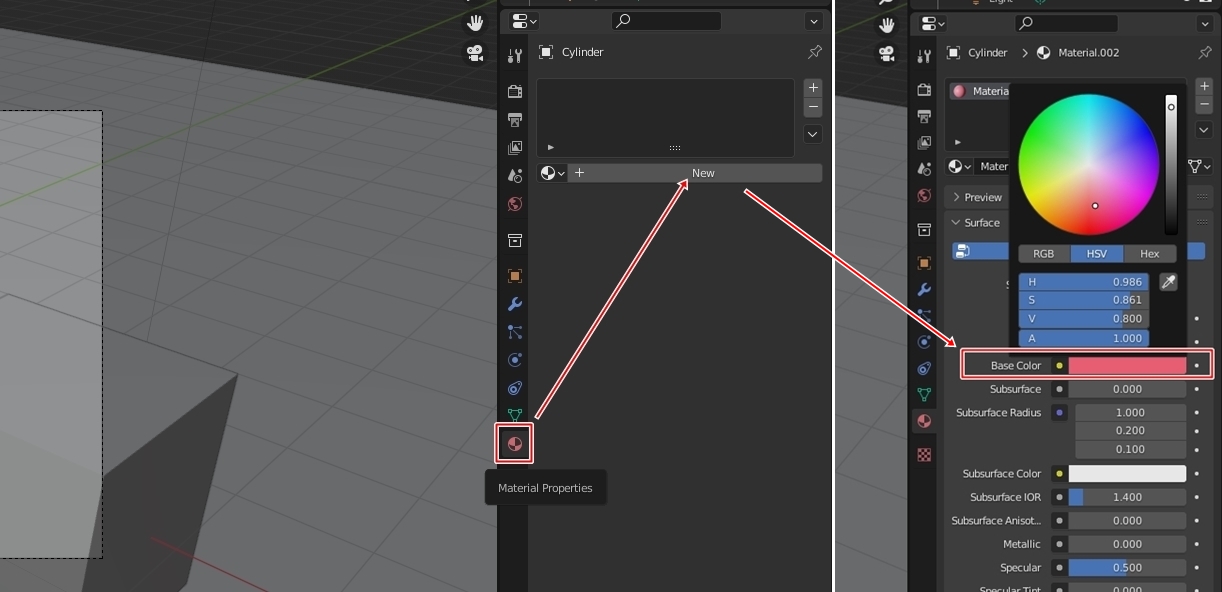Open Scene Properties tab in left panel

515,176
